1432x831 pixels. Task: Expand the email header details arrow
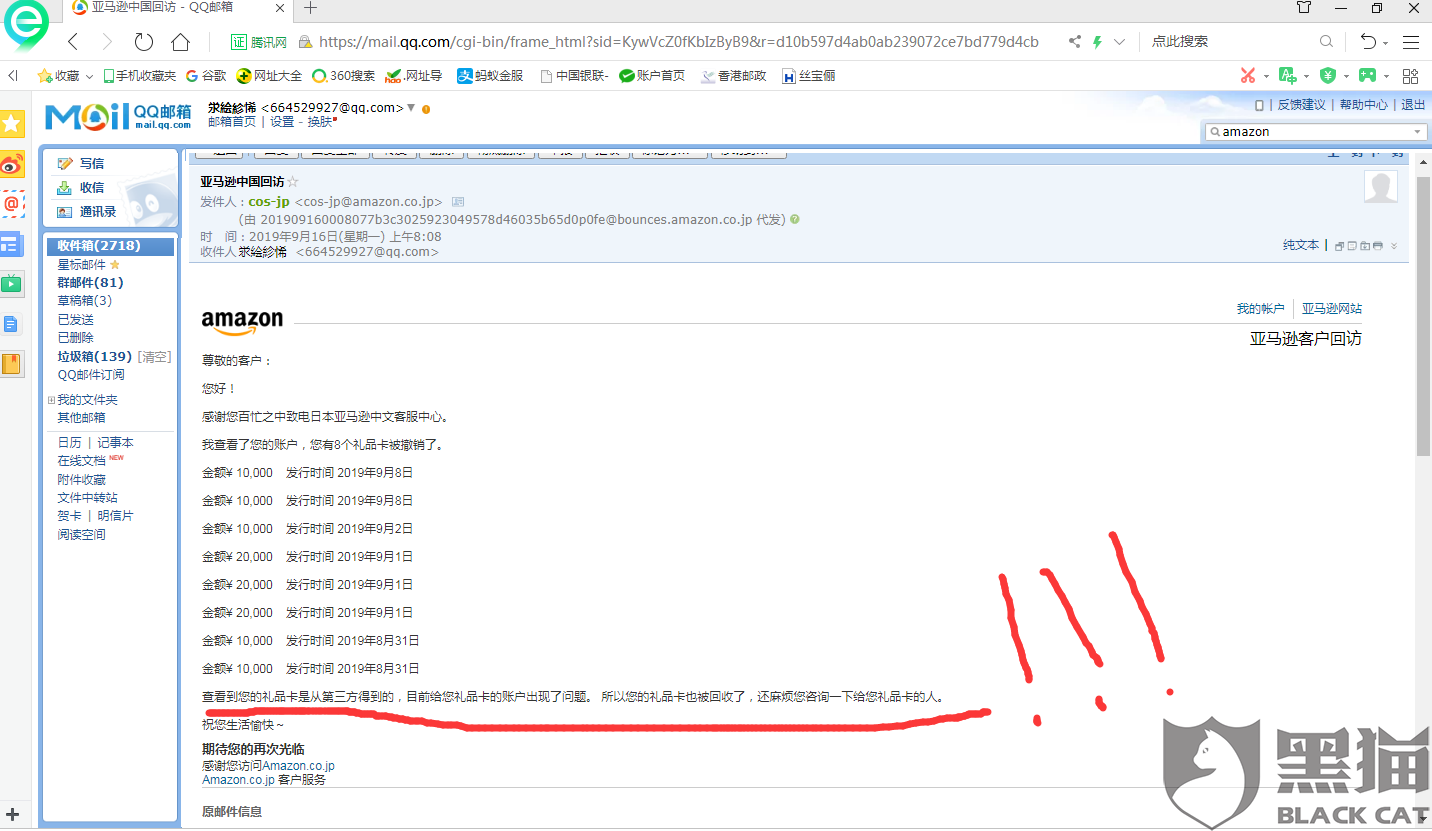coord(1394,246)
